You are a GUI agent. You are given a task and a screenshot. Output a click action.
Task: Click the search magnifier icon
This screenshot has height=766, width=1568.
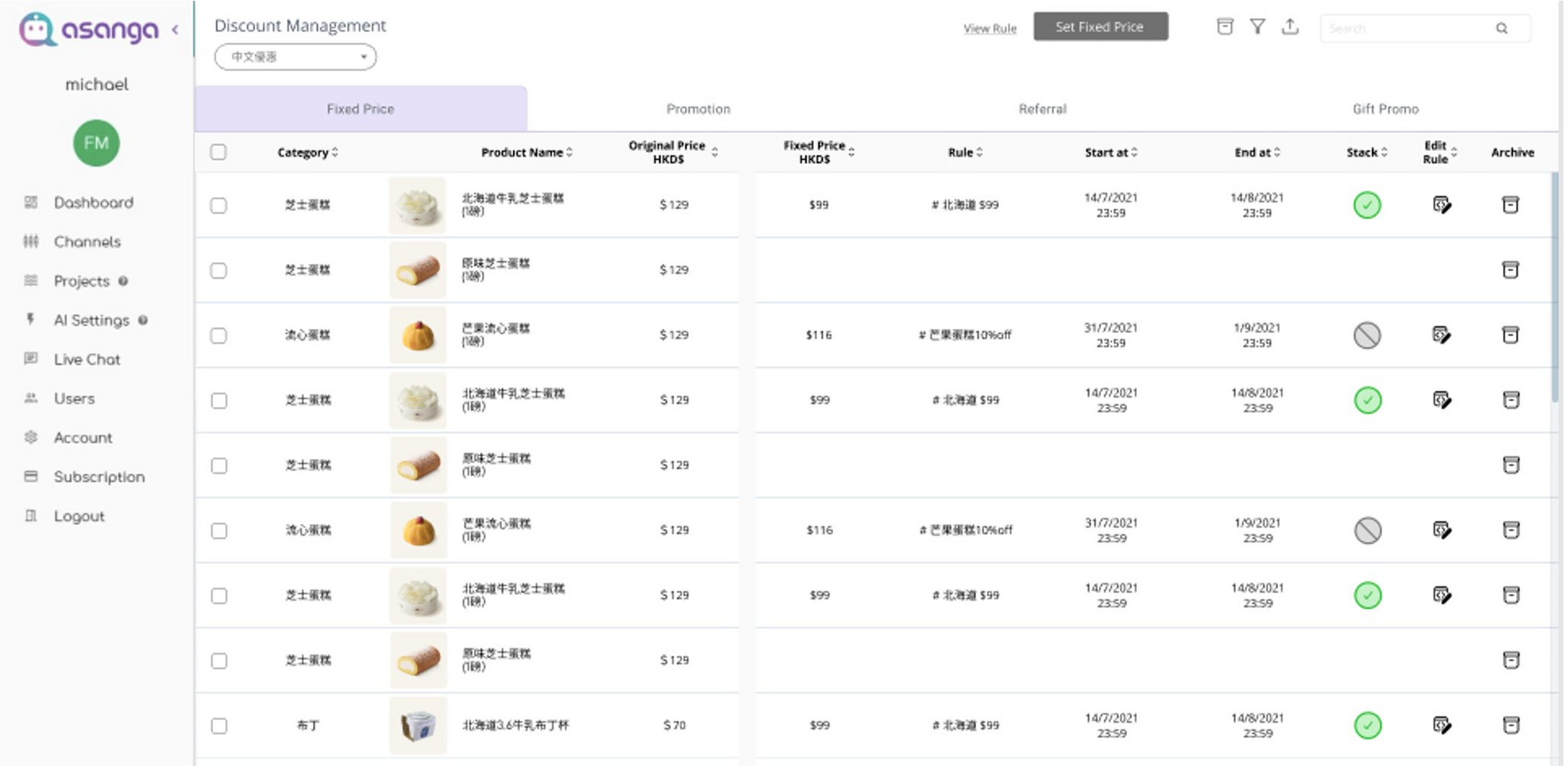1501,28
